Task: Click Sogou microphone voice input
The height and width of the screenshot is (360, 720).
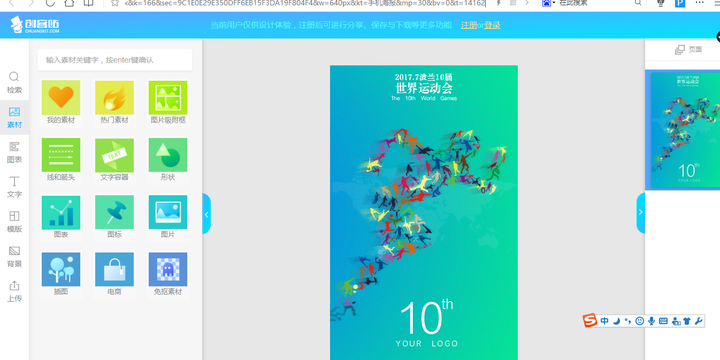Action: 651,321
